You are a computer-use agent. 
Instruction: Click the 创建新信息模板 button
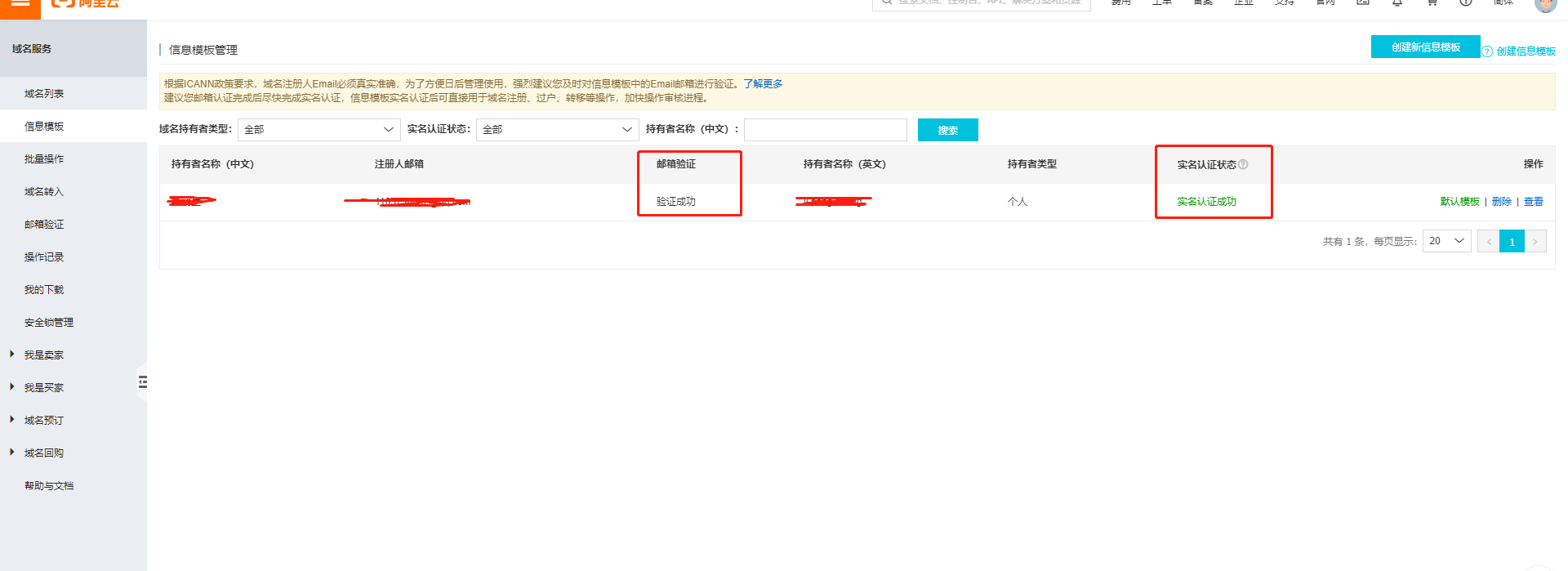(x=1425, y=47)
